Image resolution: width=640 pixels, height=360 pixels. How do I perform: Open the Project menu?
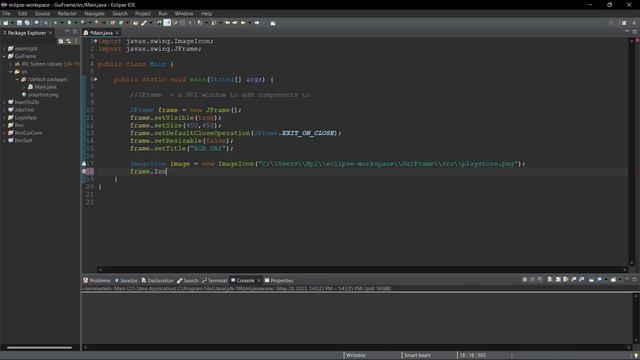(143, 13)
